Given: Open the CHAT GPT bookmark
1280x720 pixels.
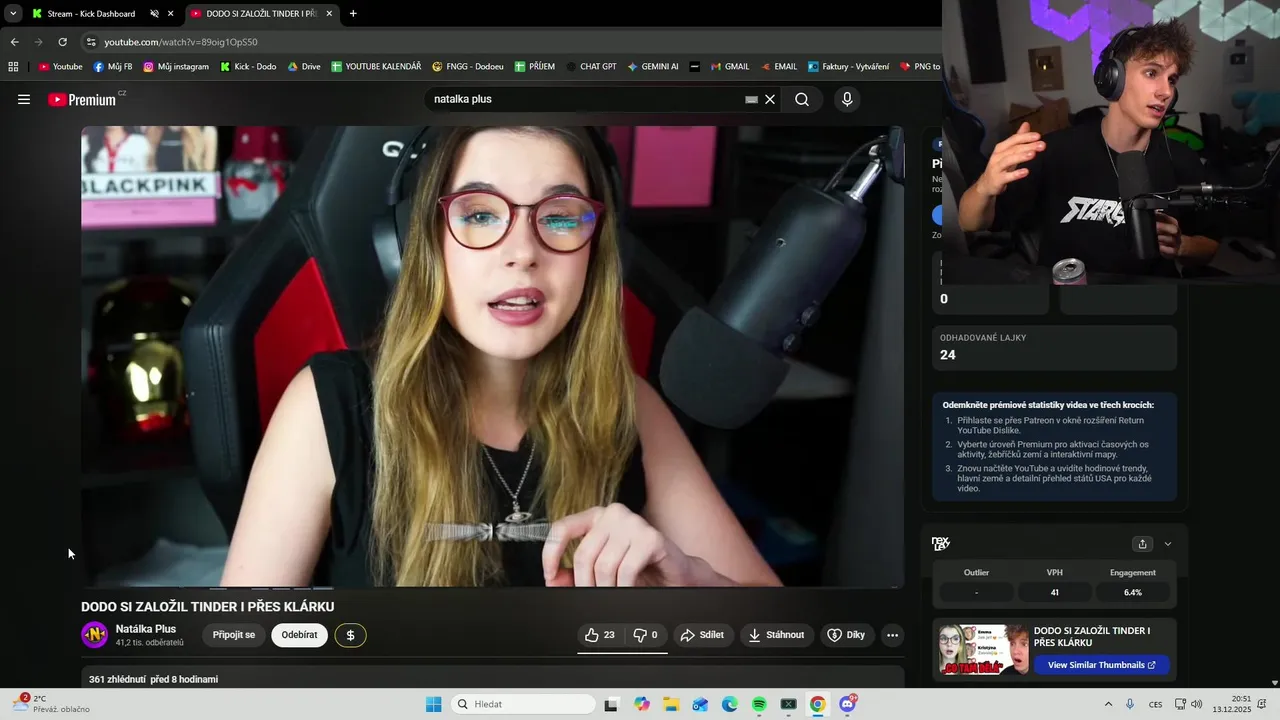Looking at the screenshot, I should (591, 67).
